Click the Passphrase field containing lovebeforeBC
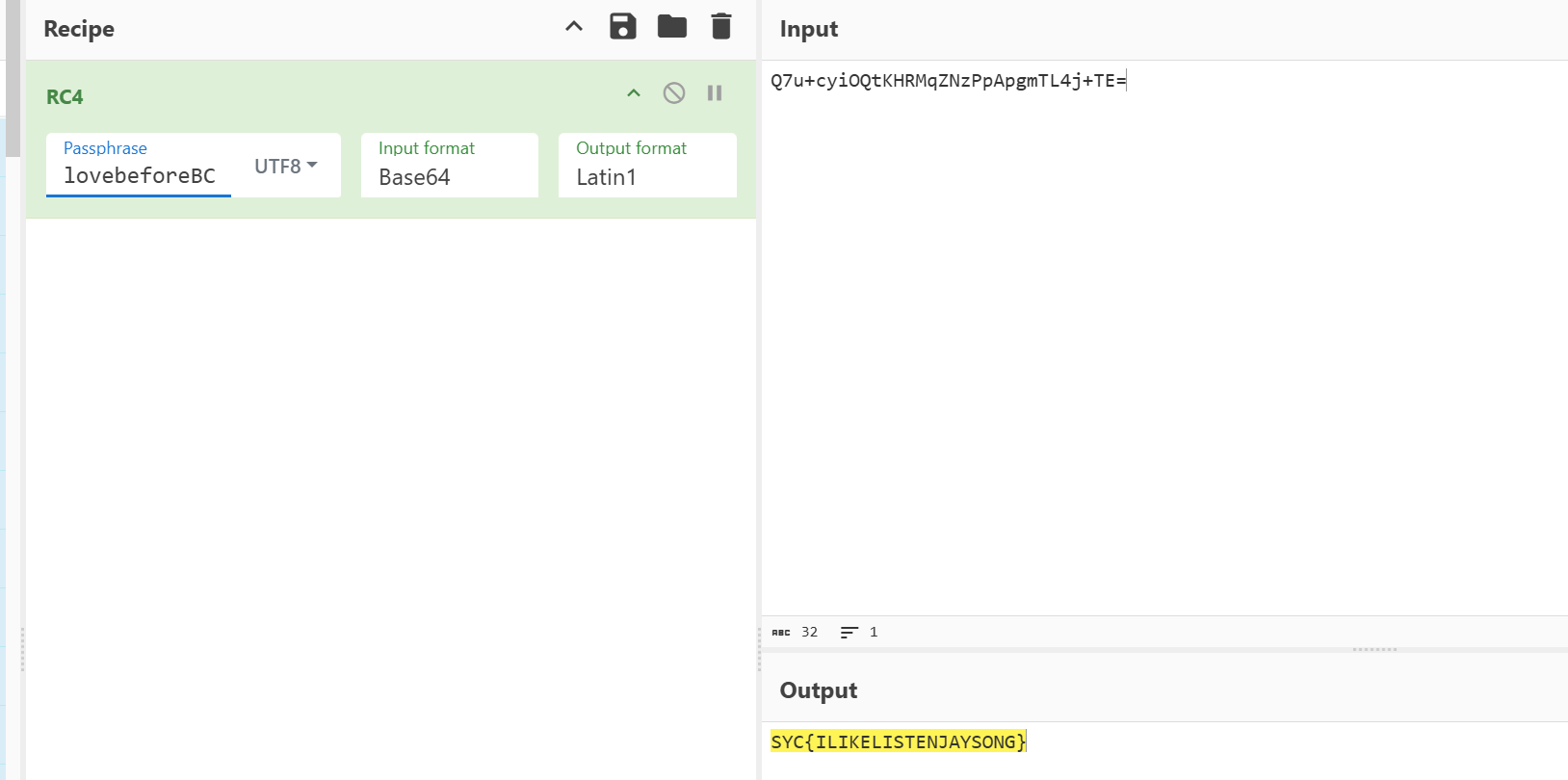 pyautogui.click(x=139, y=175)
